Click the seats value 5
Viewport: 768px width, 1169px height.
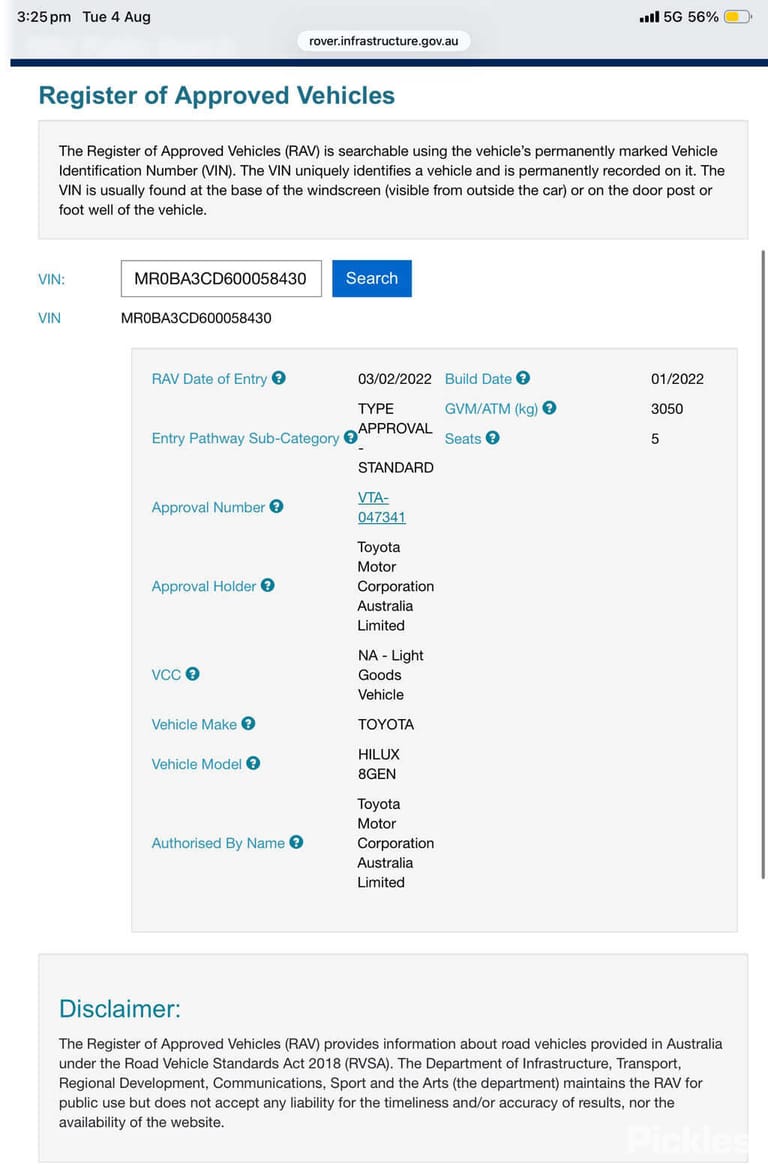[x=655, y=438]
